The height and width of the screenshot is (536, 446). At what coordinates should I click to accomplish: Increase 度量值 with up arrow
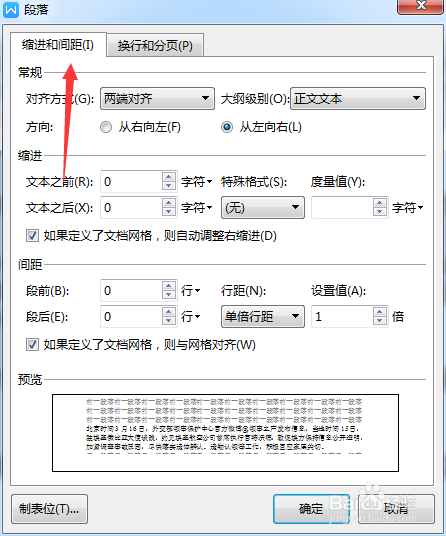tap(379, 203)
